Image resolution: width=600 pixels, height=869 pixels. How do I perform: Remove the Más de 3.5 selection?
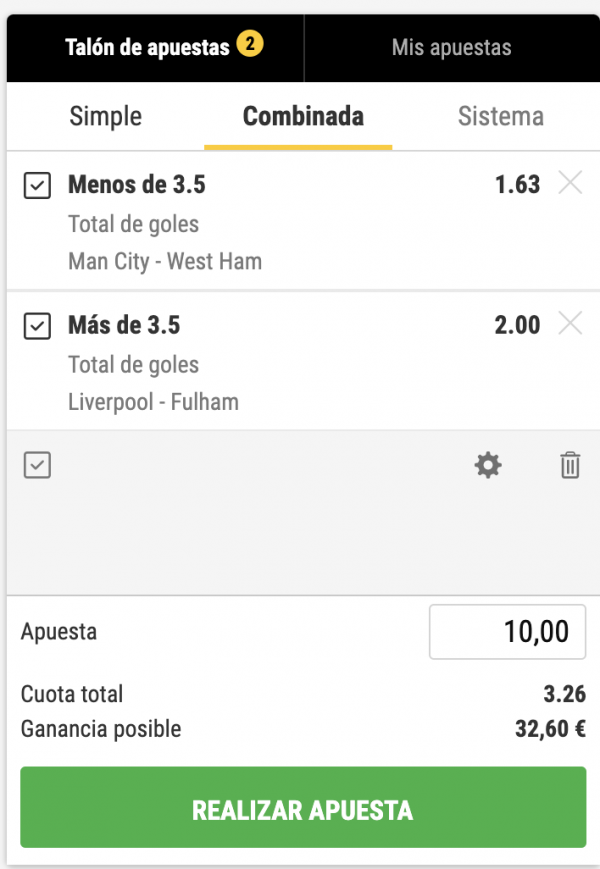pyautogui.click(x=570, y=323)
